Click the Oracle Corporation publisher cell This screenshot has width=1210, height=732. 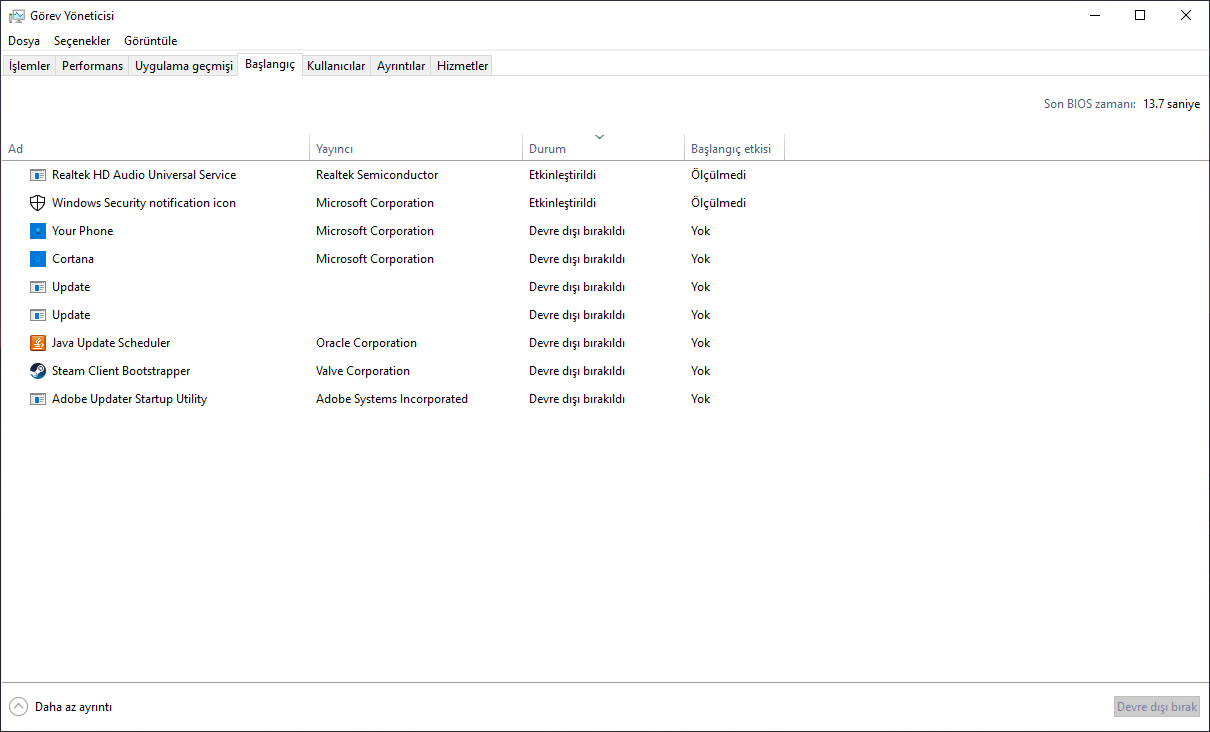[x=366, y=343]
